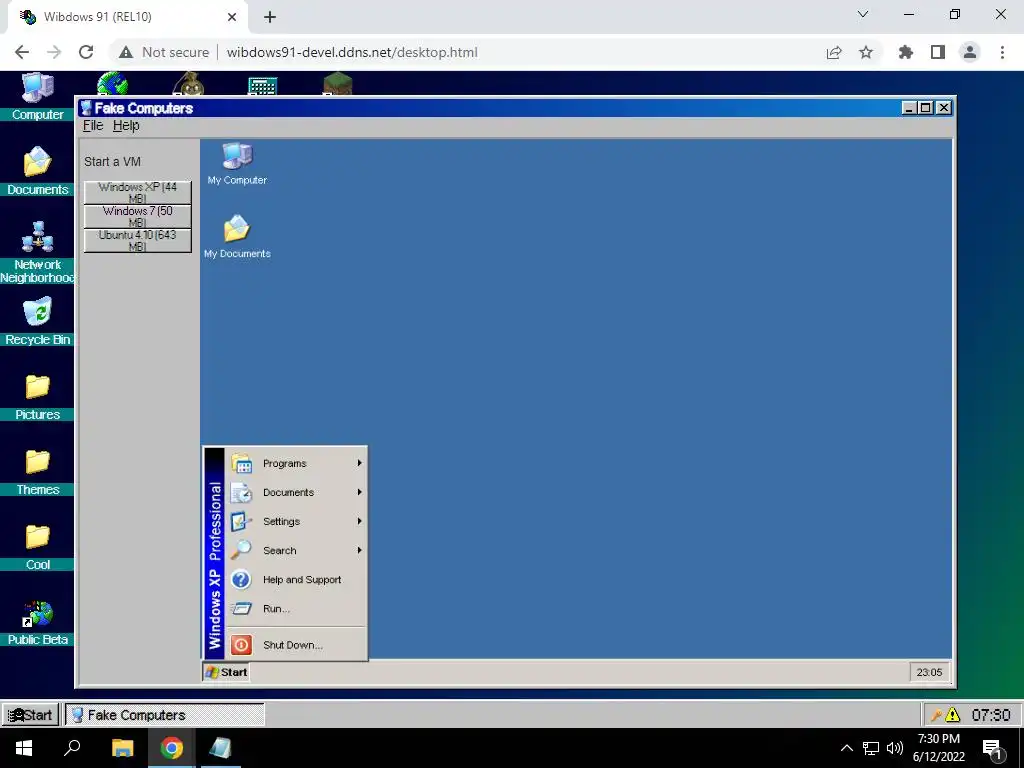Open Chrome three-dot menu
The height and width of the screenshot is (768, 1024).
1002,52
